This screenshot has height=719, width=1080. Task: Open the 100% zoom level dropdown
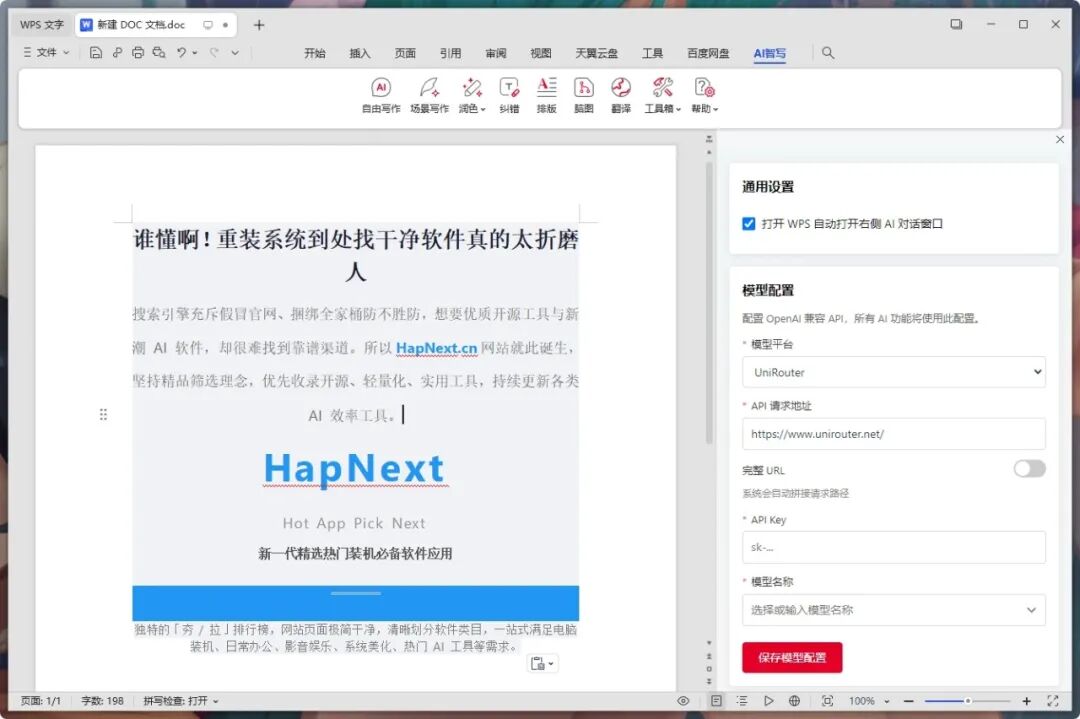click(x=869, y=701)
